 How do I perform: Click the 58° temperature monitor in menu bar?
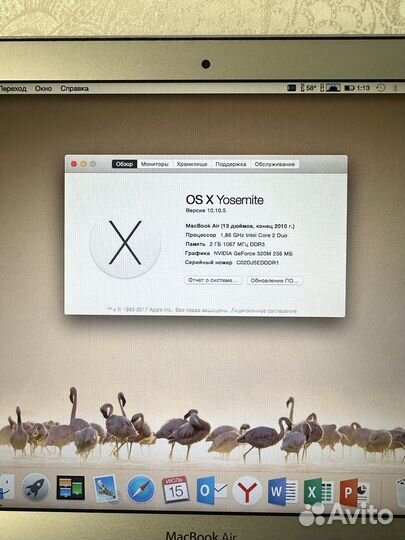[x=308, y=88]
